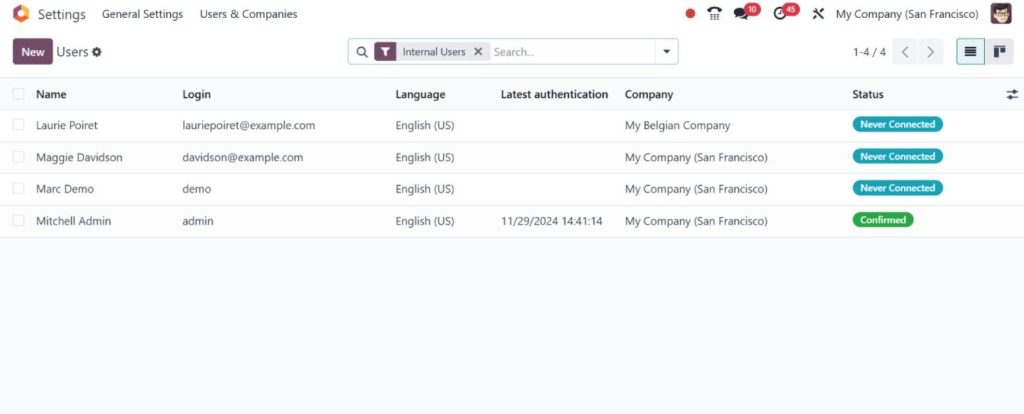The image size is (1024, 414).
Task: Open company switcher My Company (San Francisco)
Action: pos(907,14)
